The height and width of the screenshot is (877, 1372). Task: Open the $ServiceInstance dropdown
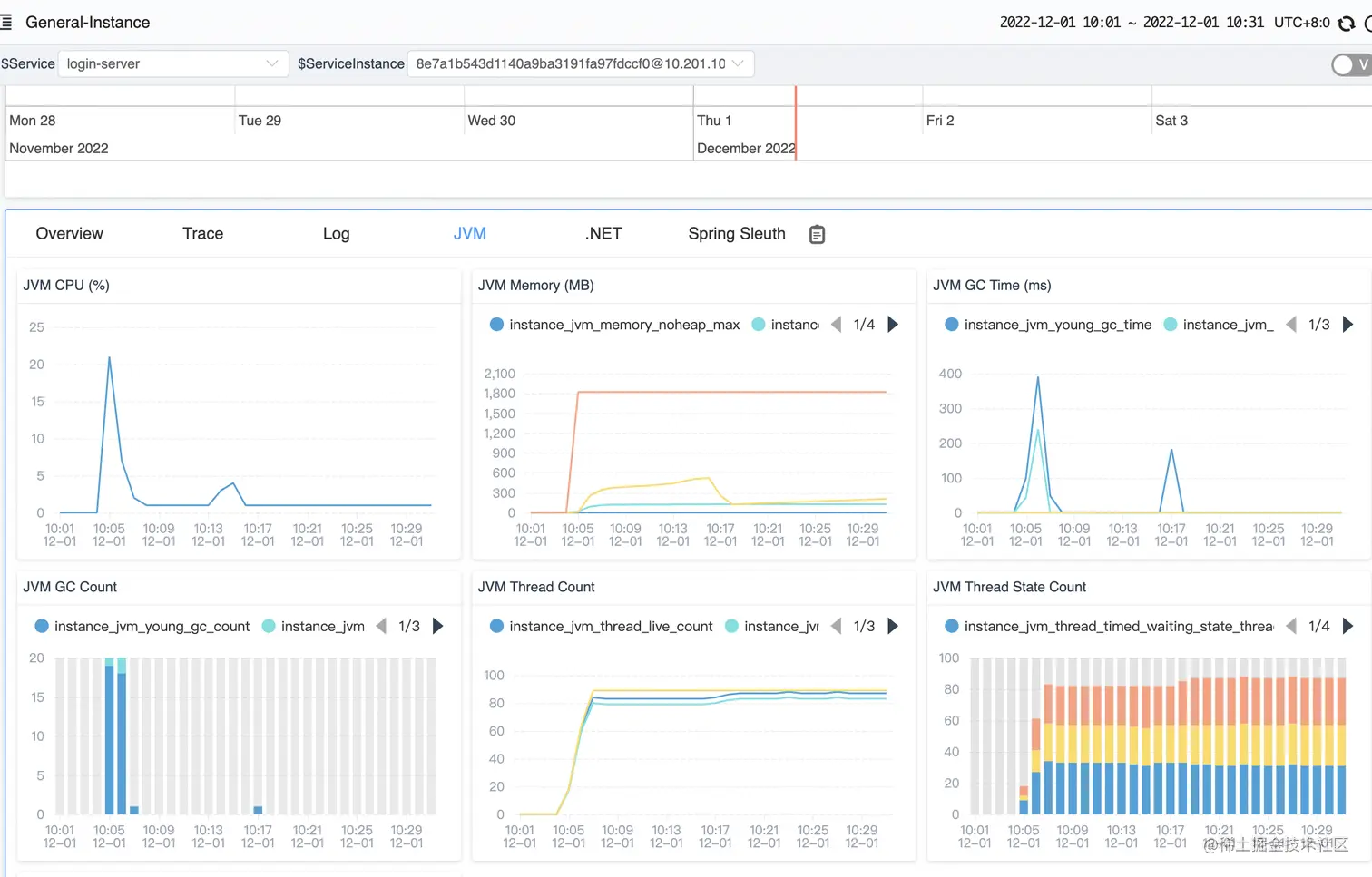pos(581,63)
